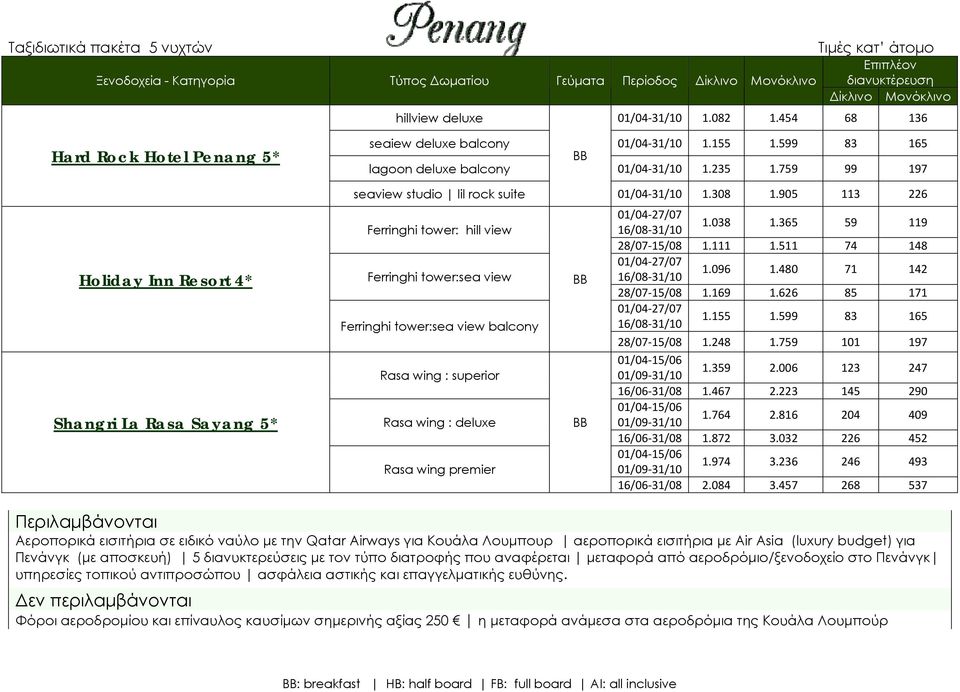This screenshot has width=960, height=692.
Task: Click the 'Rasa wing : deluxe' cell
Action: point(439,423)
